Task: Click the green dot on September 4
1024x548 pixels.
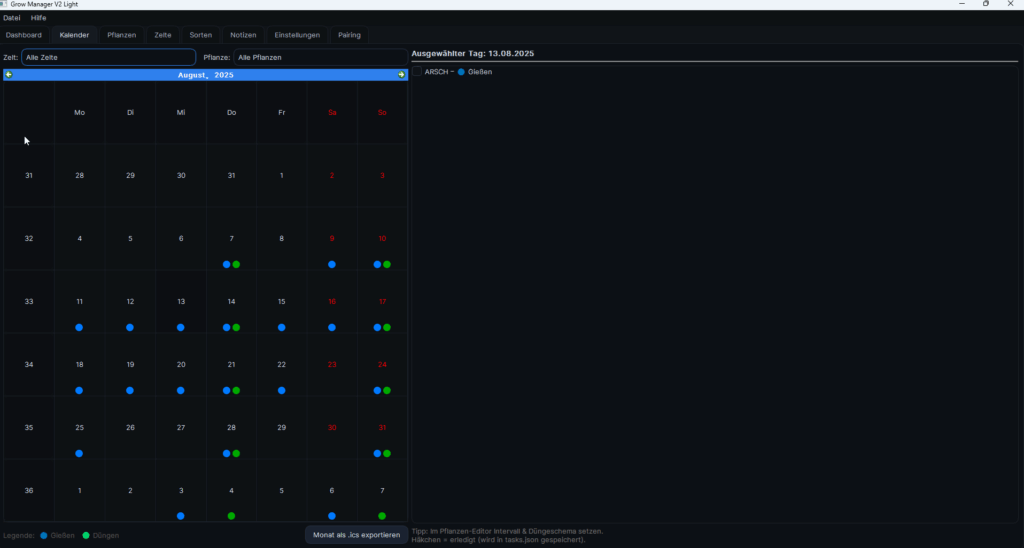Action: pyautogui.click(x=231, y=516)
